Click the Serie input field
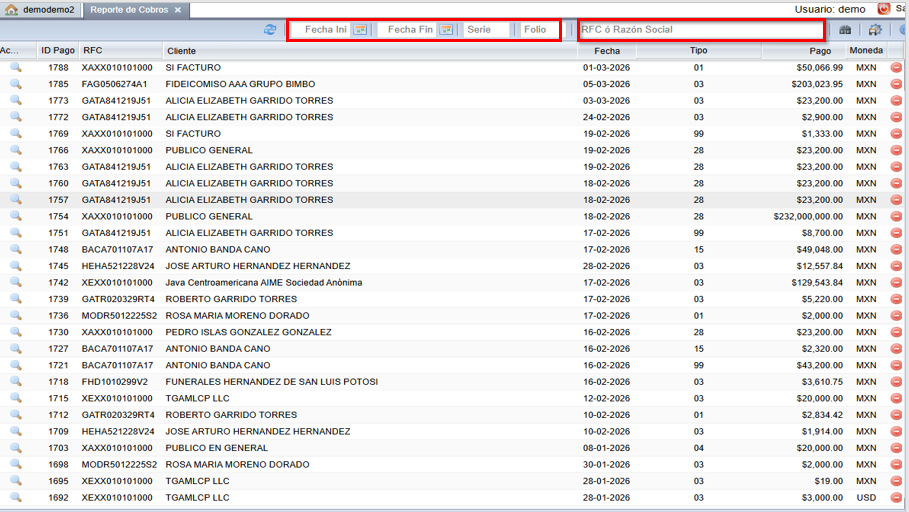Image resolution: width=909 pixels, height=512 pixels. tap(487, 30)
